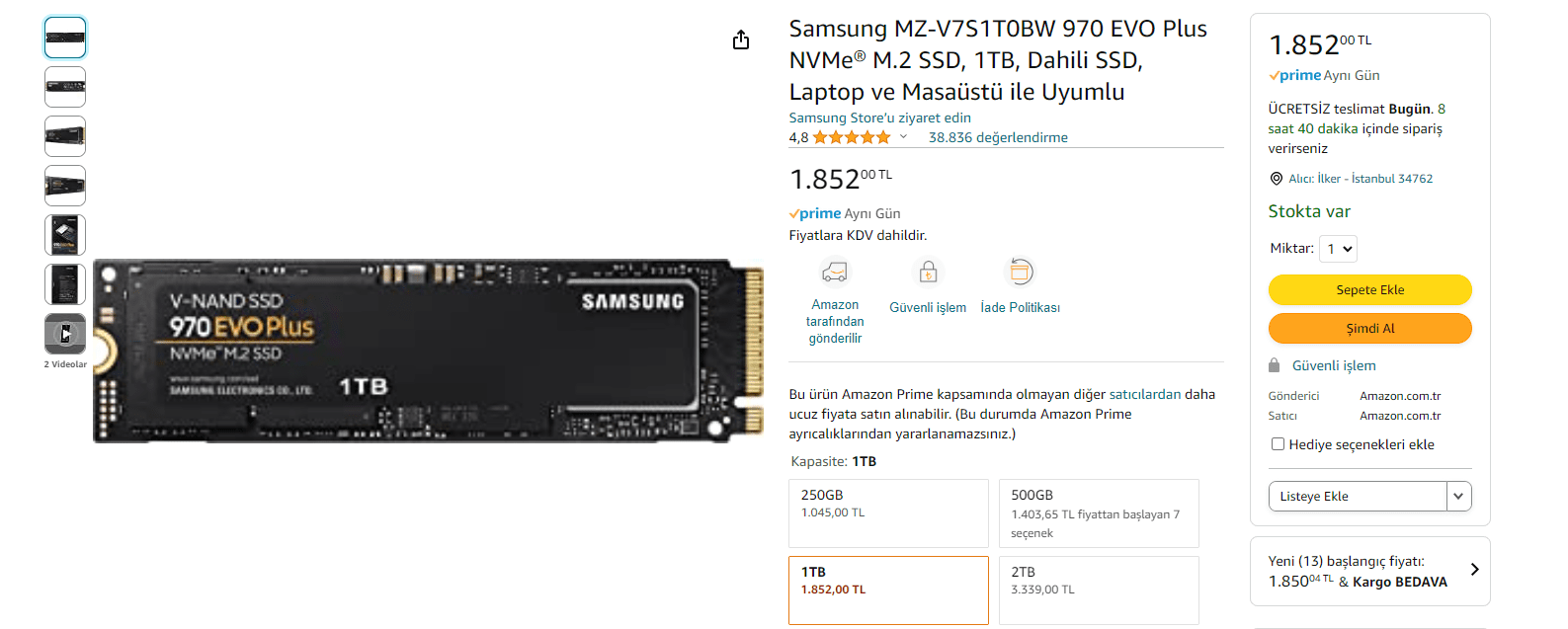1568x629 pixels.
Task: Click the secure transaction lock icon
Action: coord(928,272)
